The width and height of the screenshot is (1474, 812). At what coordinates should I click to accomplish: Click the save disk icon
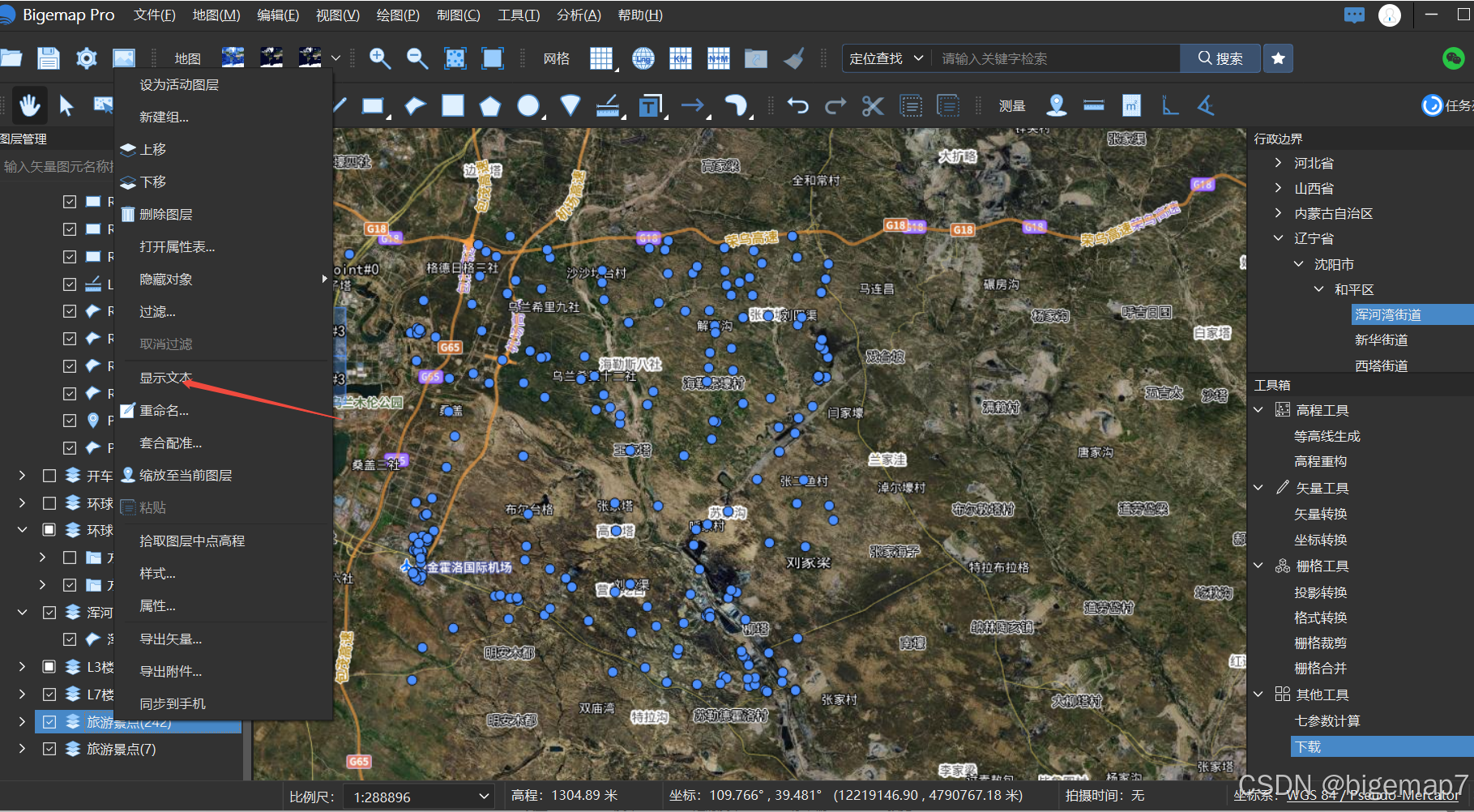click(49, 58)
